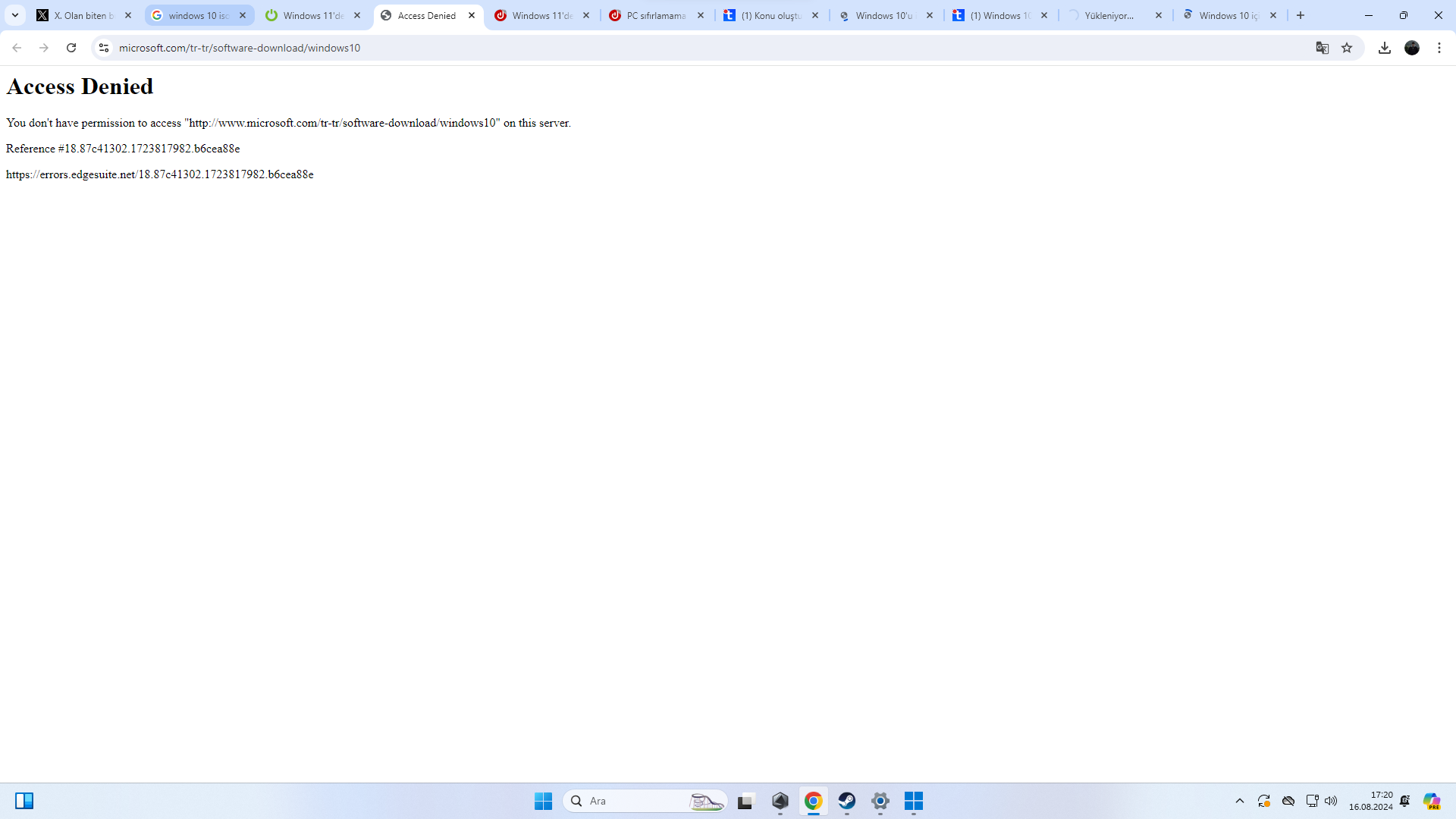Switch to the 'Windows 10 iç' tab
Screen dimensions: 1456x819
(x=1229, y=15)
